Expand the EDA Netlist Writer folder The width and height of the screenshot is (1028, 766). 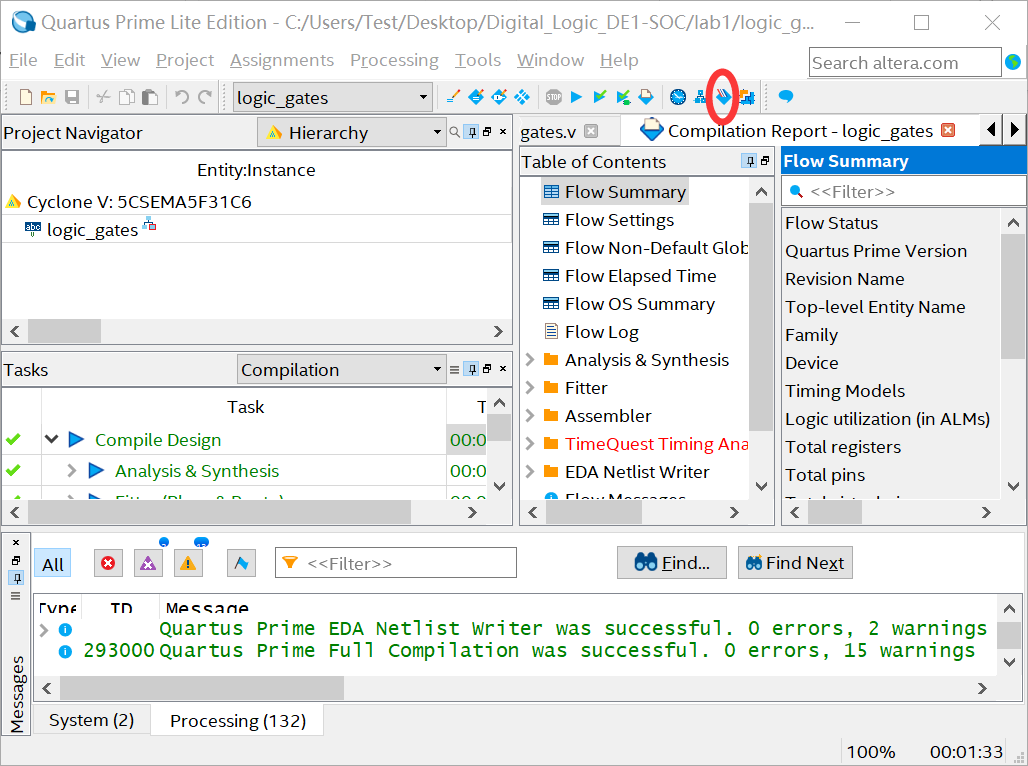click(x=530, y=472)
